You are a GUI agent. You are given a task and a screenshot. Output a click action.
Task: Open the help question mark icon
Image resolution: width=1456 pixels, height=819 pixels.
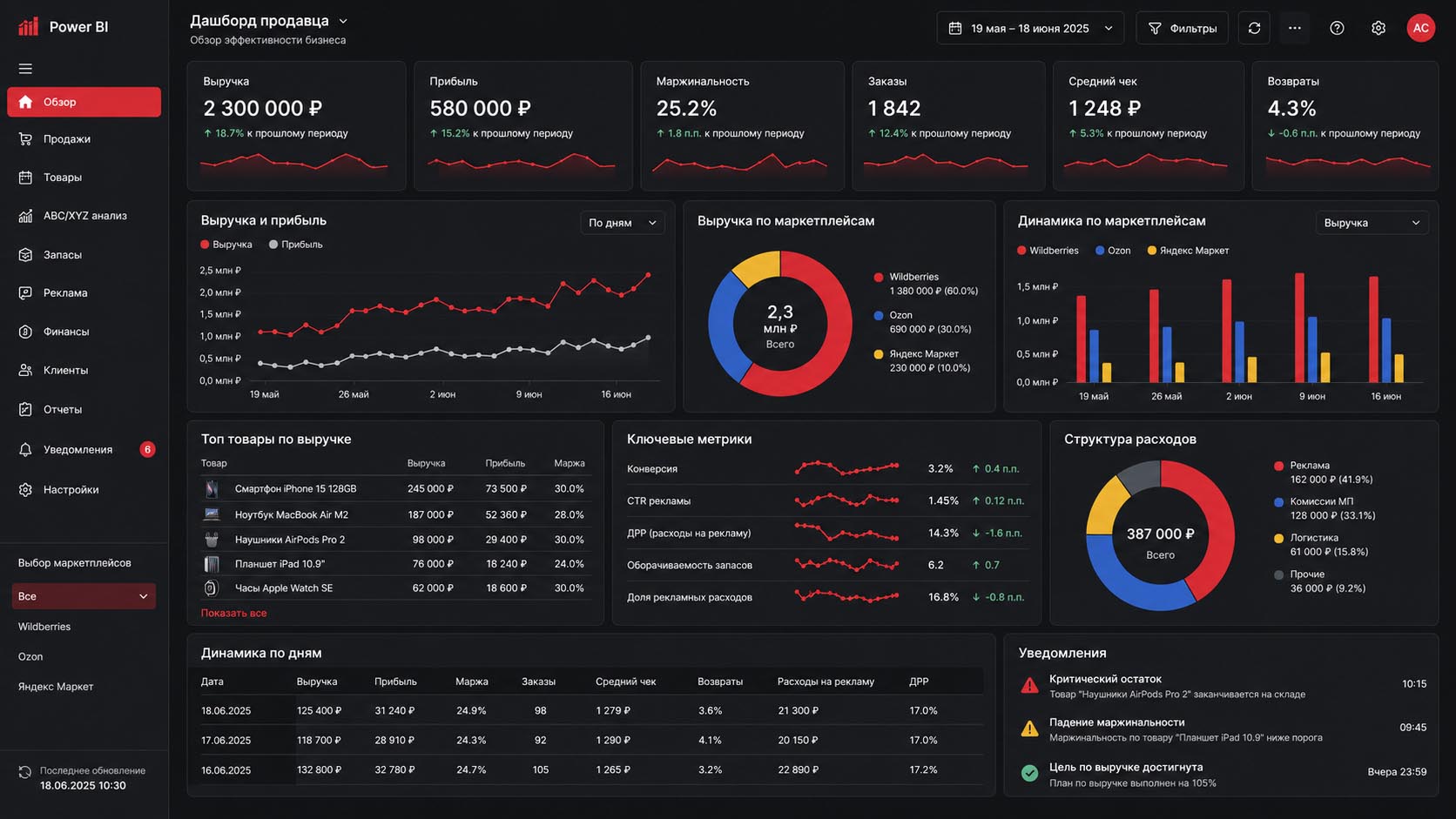coord(1337,28)
